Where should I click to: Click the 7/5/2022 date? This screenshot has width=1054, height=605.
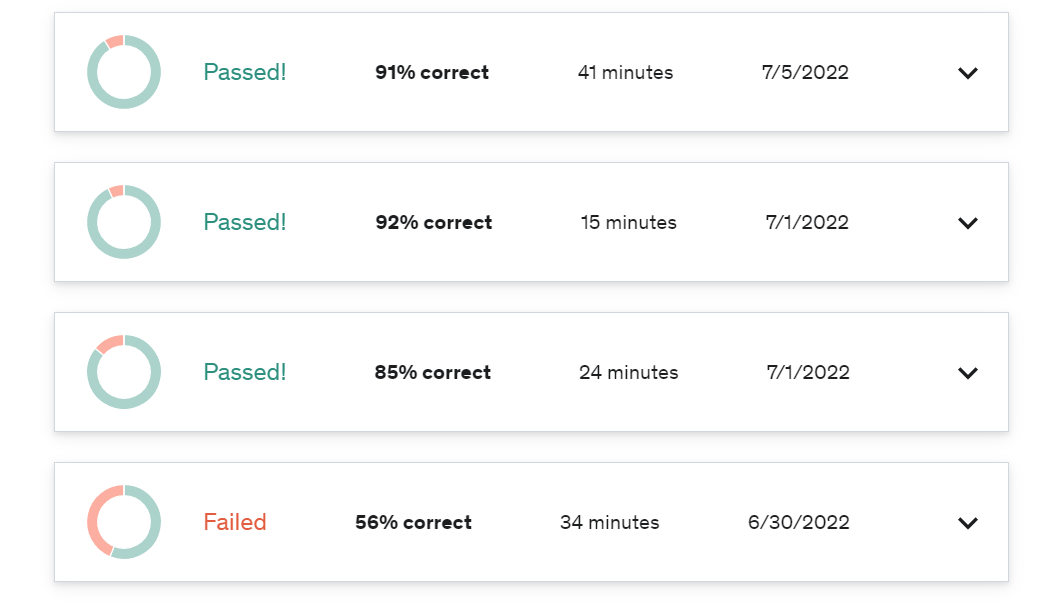point(805,72)
